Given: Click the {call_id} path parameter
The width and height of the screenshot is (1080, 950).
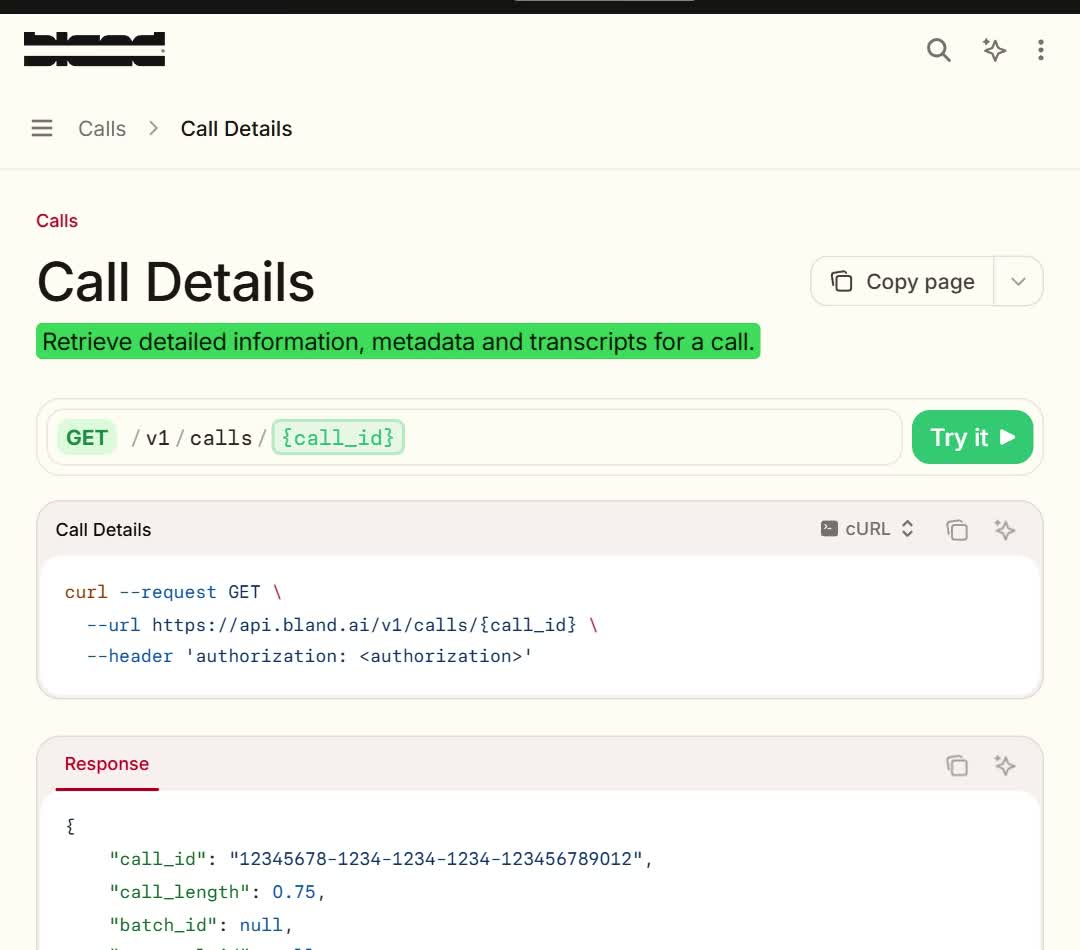Looking at the screenshot, I should click(338, 437).
